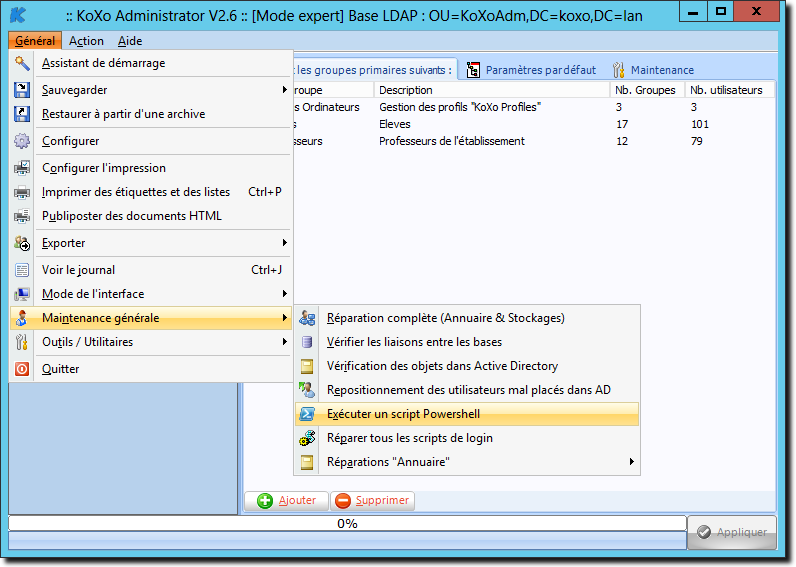
Task: Click the Supprimer button
Action: click(373, 501)
